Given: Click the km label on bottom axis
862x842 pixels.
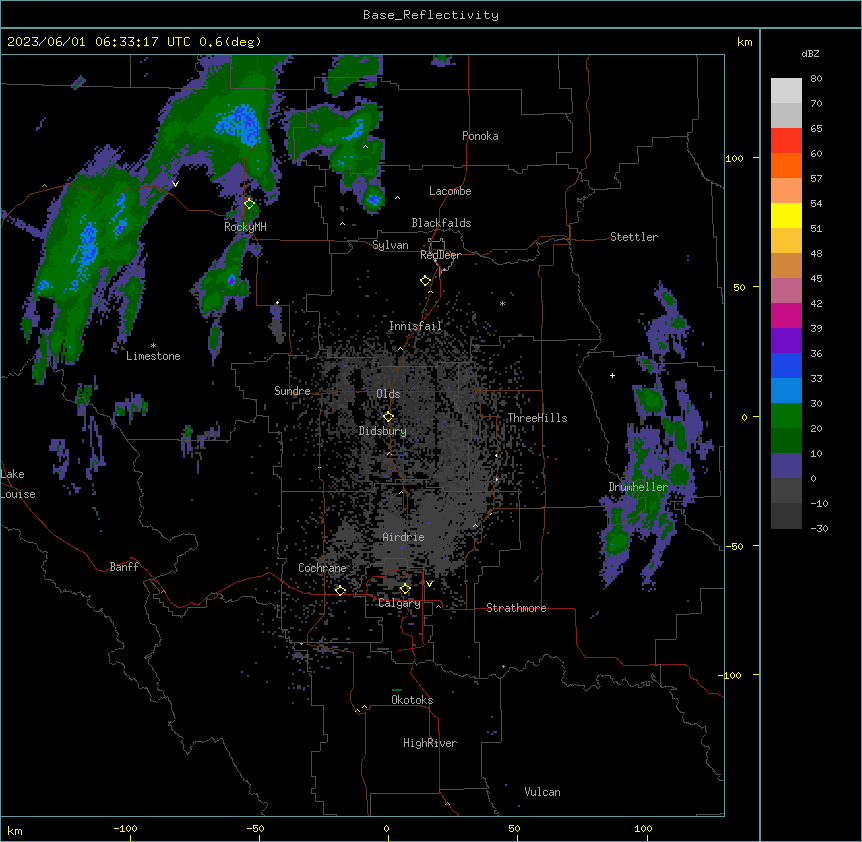Looking at the screenshot, I should click(x=15, y=830).
